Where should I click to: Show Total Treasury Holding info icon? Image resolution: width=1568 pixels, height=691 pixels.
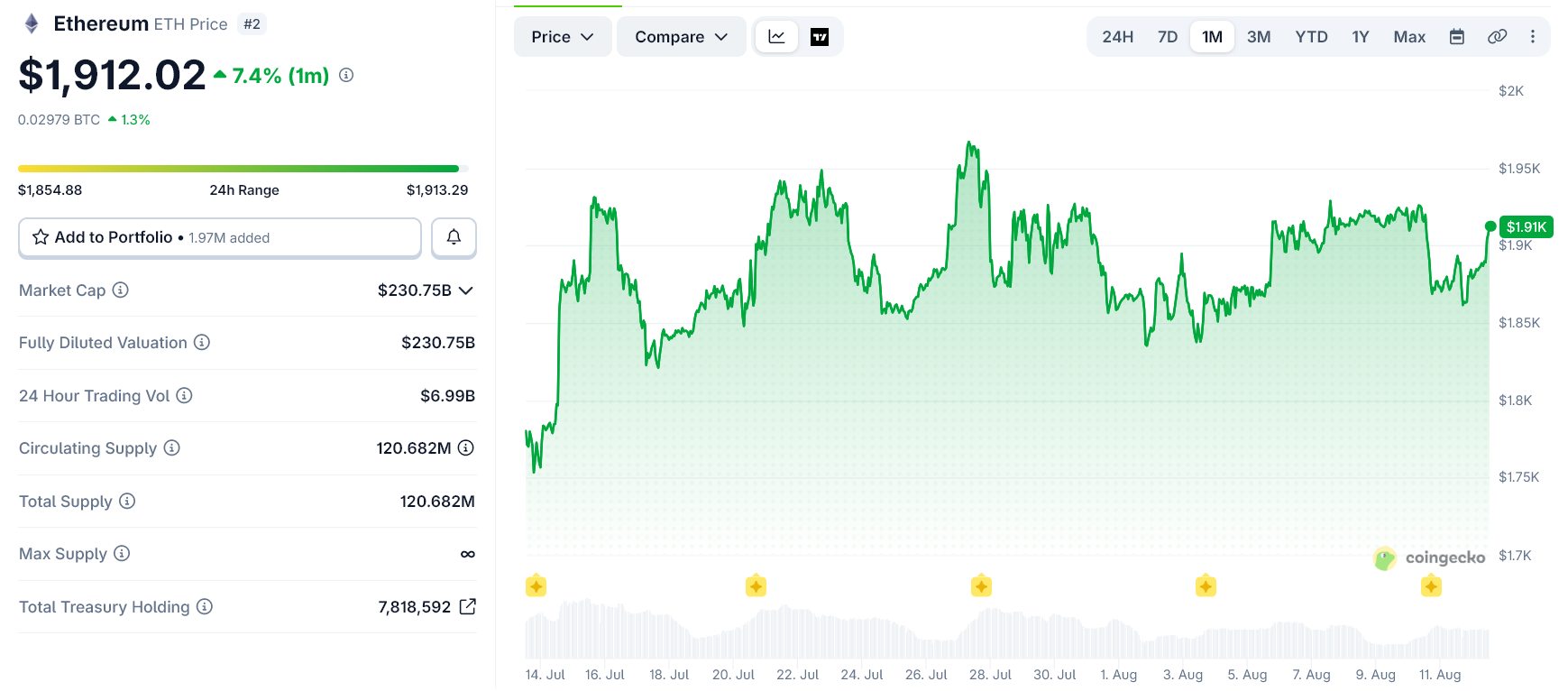(x=205, y=606)
